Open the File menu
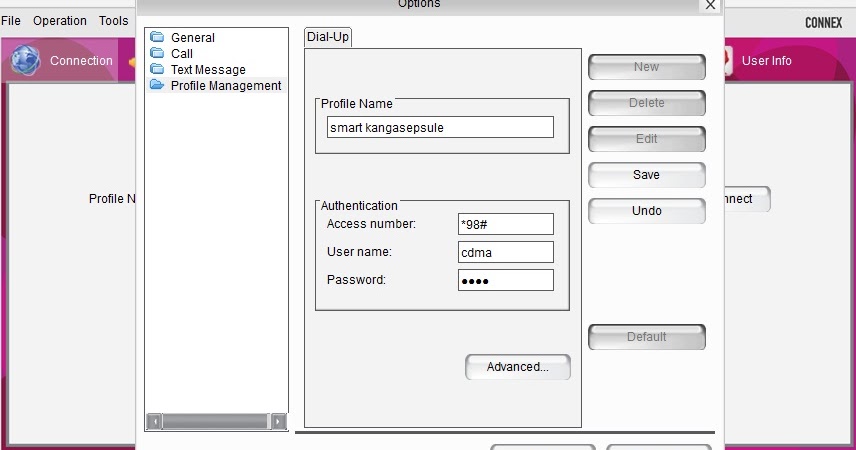This screenshot has height=450, width=856. 11,21
